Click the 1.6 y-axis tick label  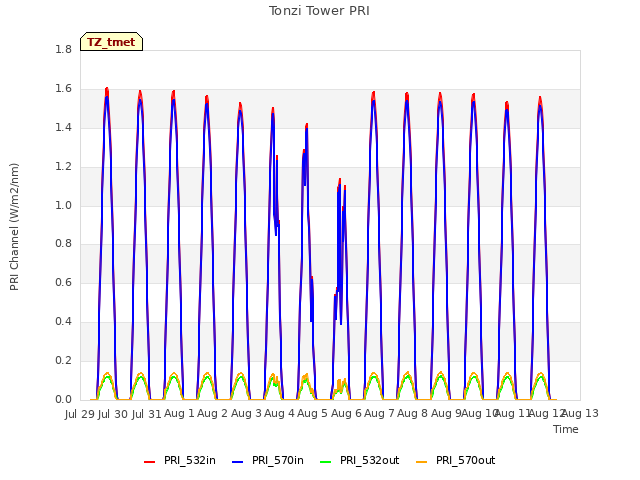coord(63,89)
